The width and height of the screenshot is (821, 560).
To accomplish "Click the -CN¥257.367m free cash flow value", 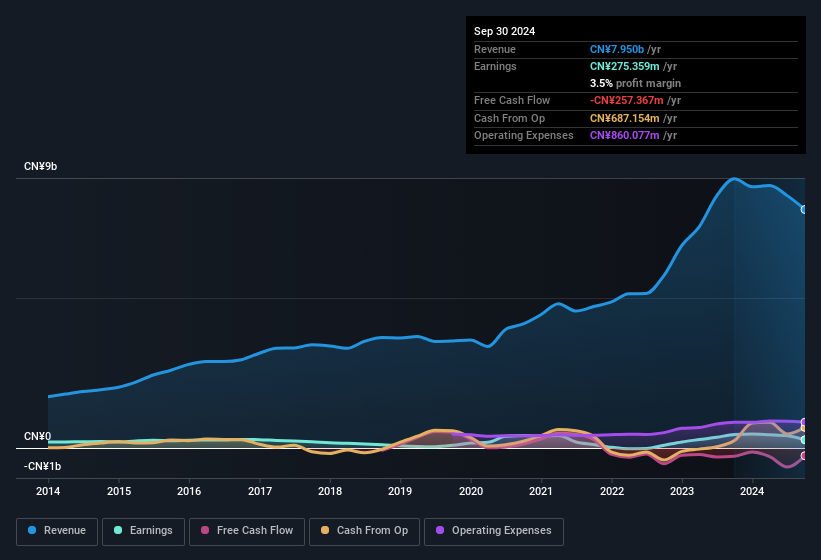I will pyautogui.click(x=626, y=100).
